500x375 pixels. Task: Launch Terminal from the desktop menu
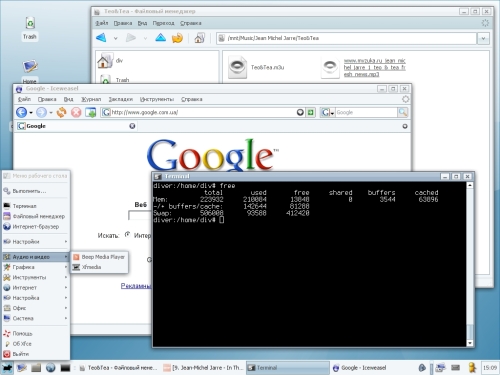(36, 206)
